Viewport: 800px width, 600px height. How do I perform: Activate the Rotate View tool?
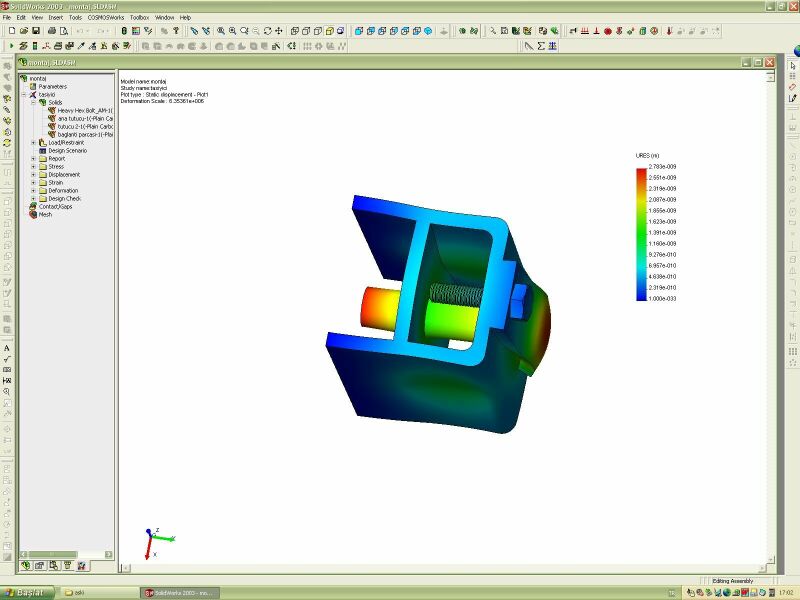(x=267, y=31)
